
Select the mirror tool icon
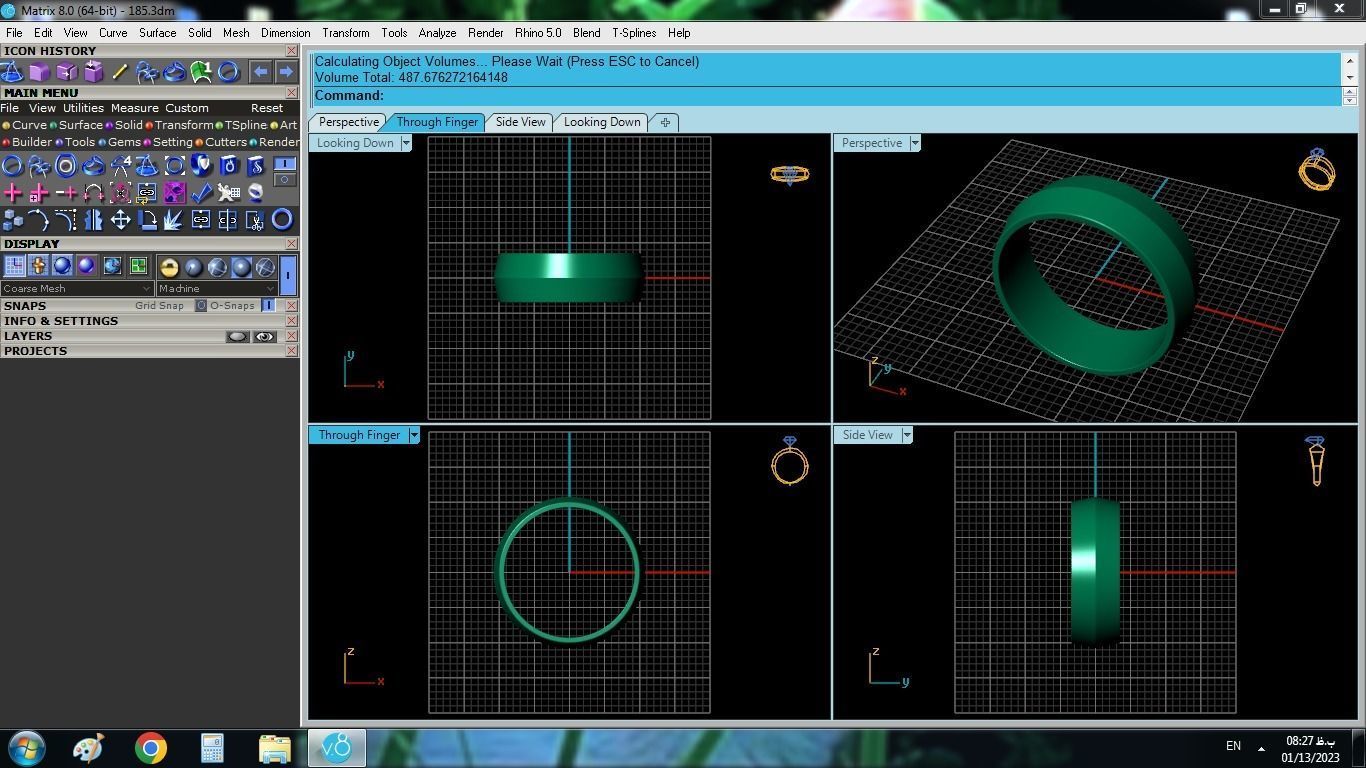[93, 220]
